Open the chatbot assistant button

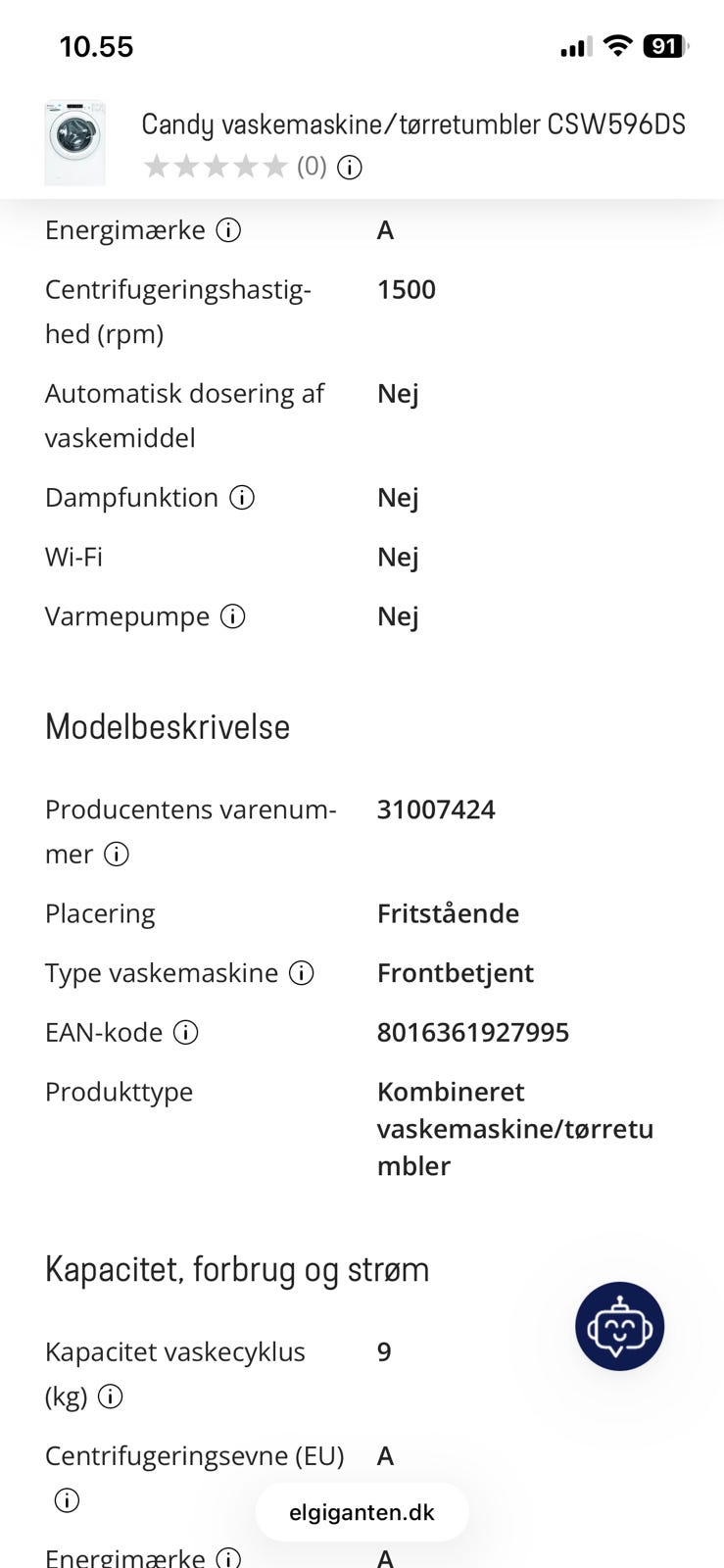click(620, 1326)
